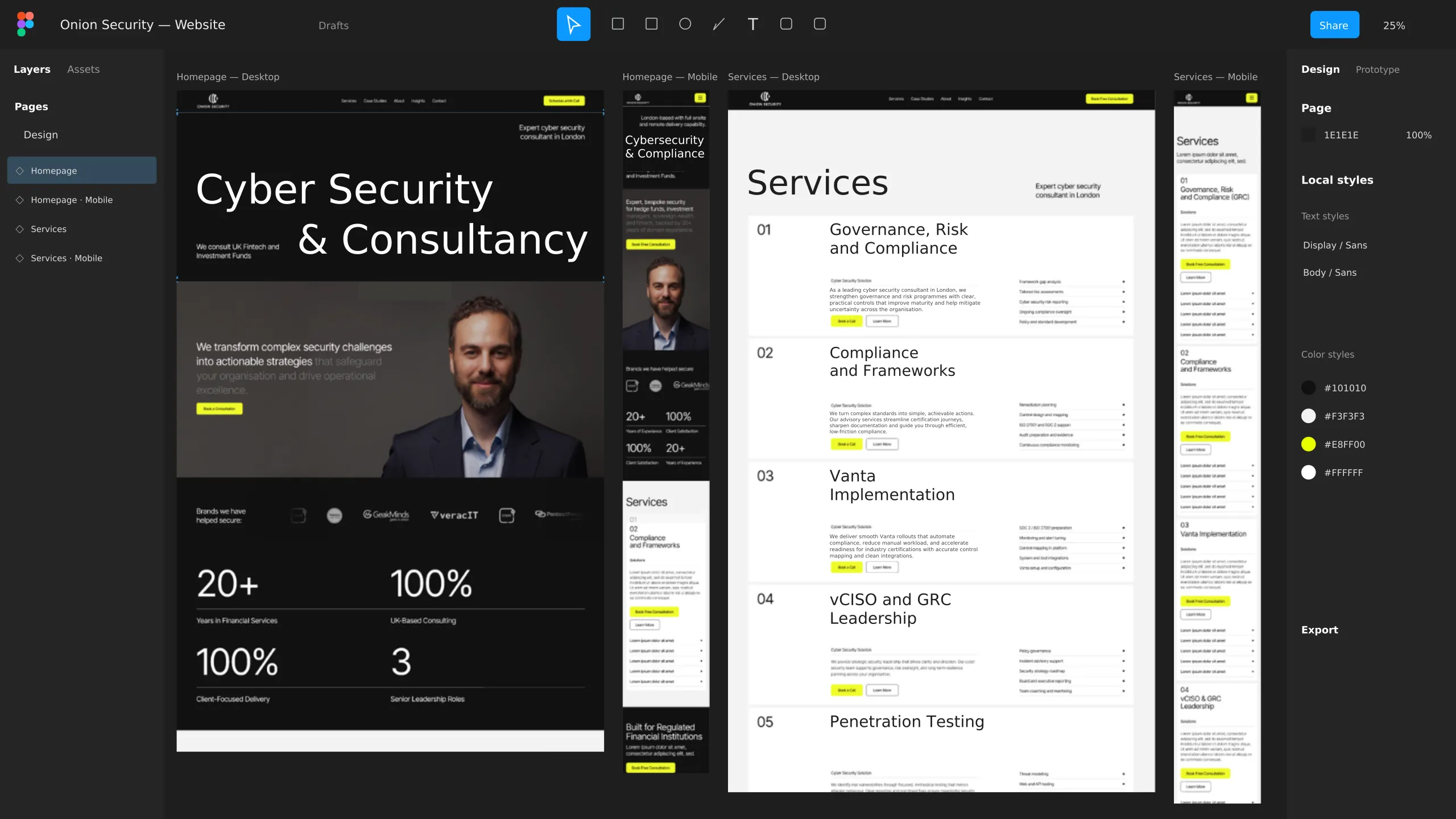Select the Body / Sans text style
The width and height of the screenshot is (1456, 819).
tap(1329, 272)
